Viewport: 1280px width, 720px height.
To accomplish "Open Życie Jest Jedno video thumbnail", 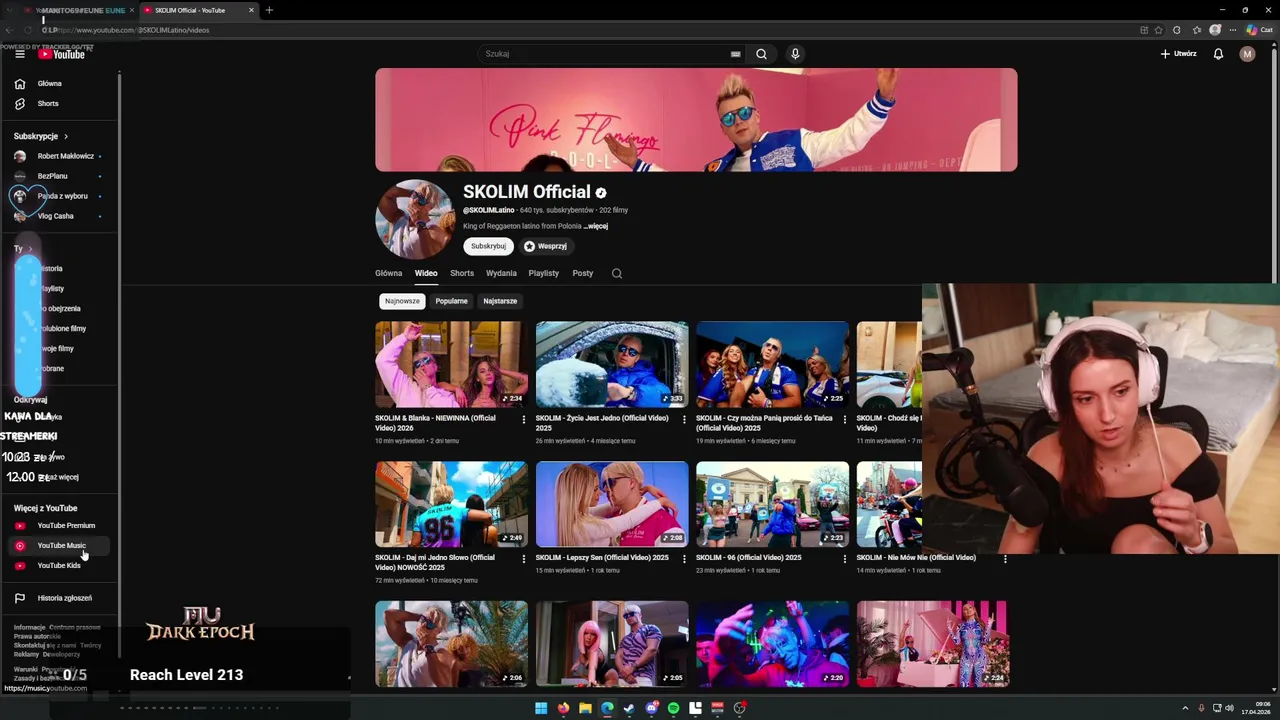I will click(x=612, y=364).
